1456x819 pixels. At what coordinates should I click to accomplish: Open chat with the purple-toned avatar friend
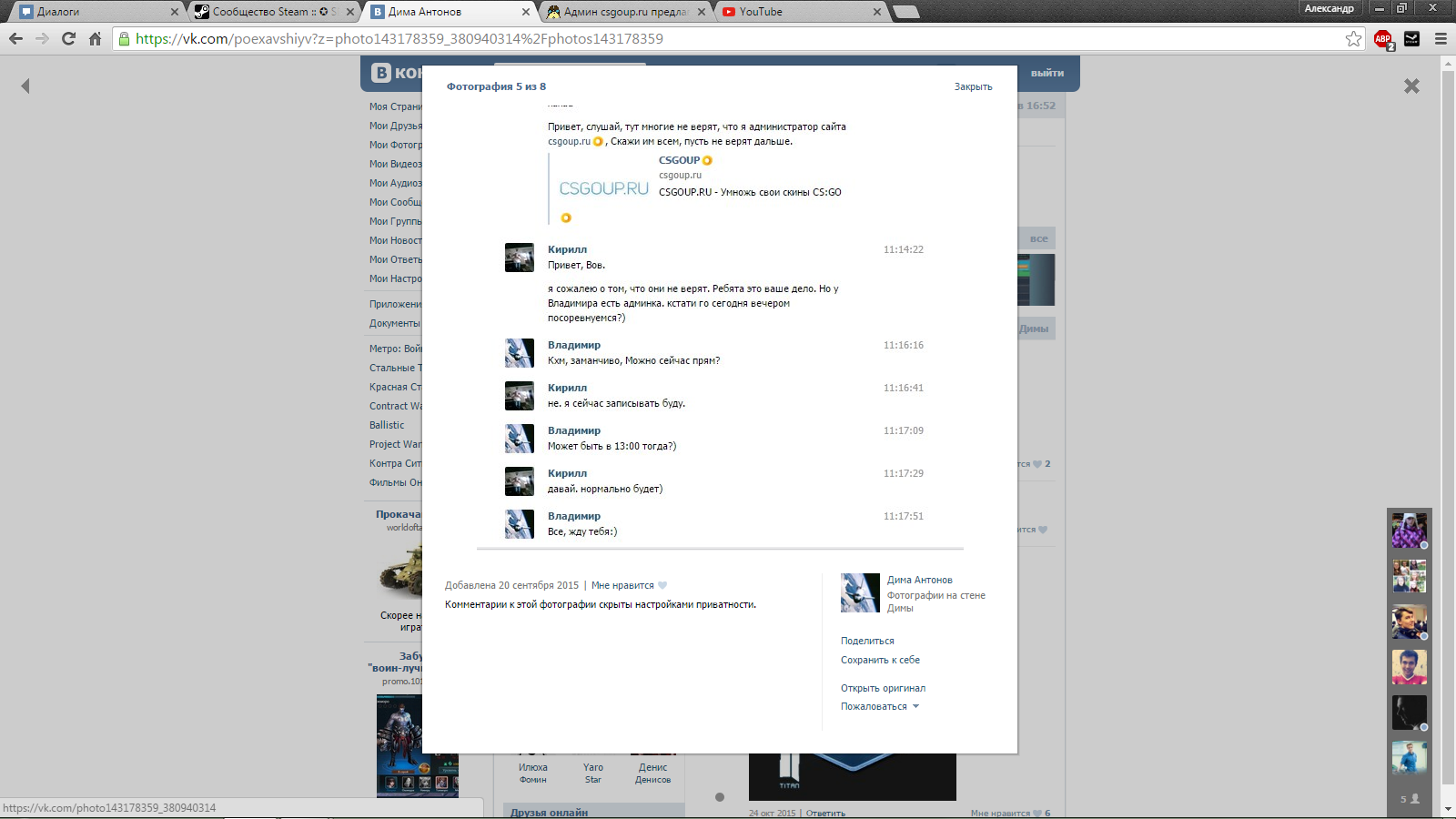click(x=1409, y=531)
